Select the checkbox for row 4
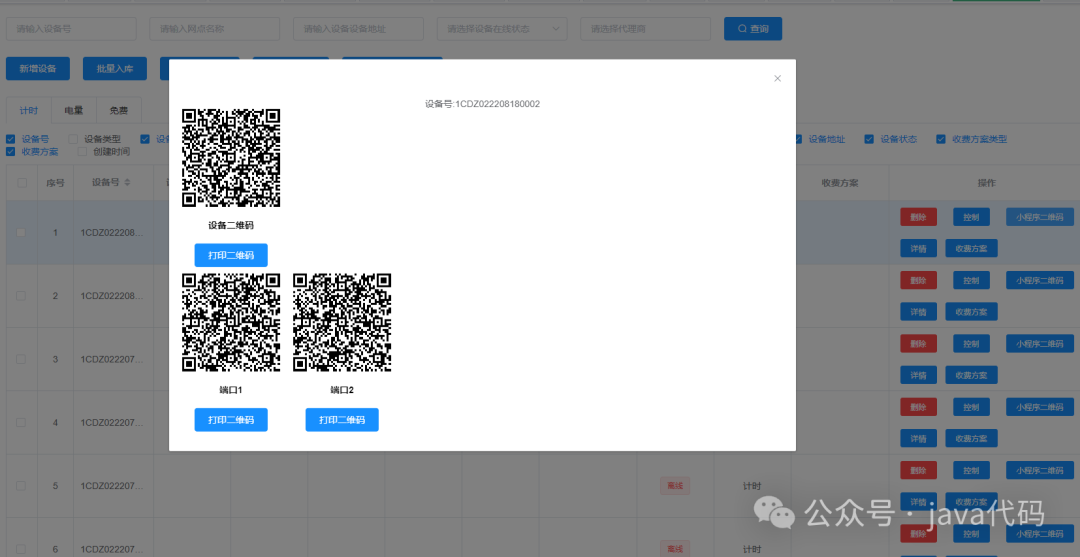The image size is (1080, 557). [21, 422]
